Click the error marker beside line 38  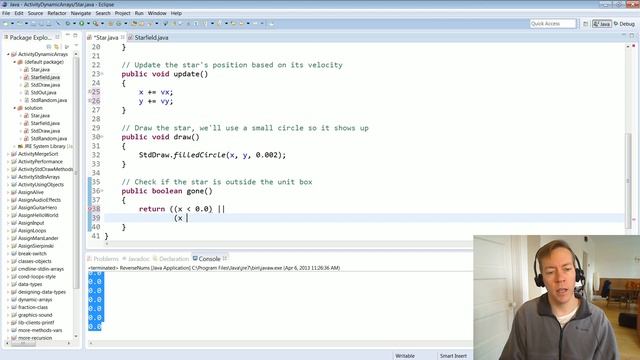click(x=90, y=209)
